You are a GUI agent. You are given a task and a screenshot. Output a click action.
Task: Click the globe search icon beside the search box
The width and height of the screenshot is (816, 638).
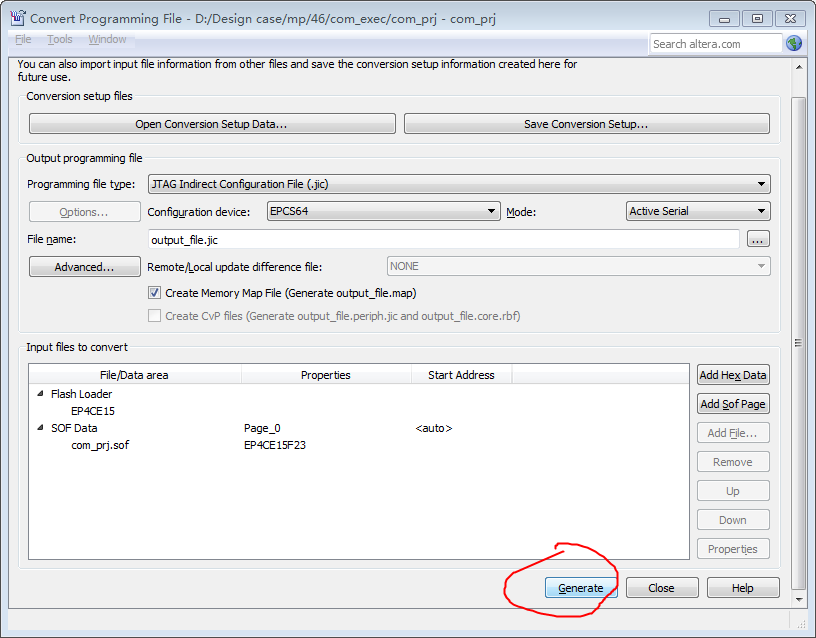pyautogui.click(x=795, y=43)
